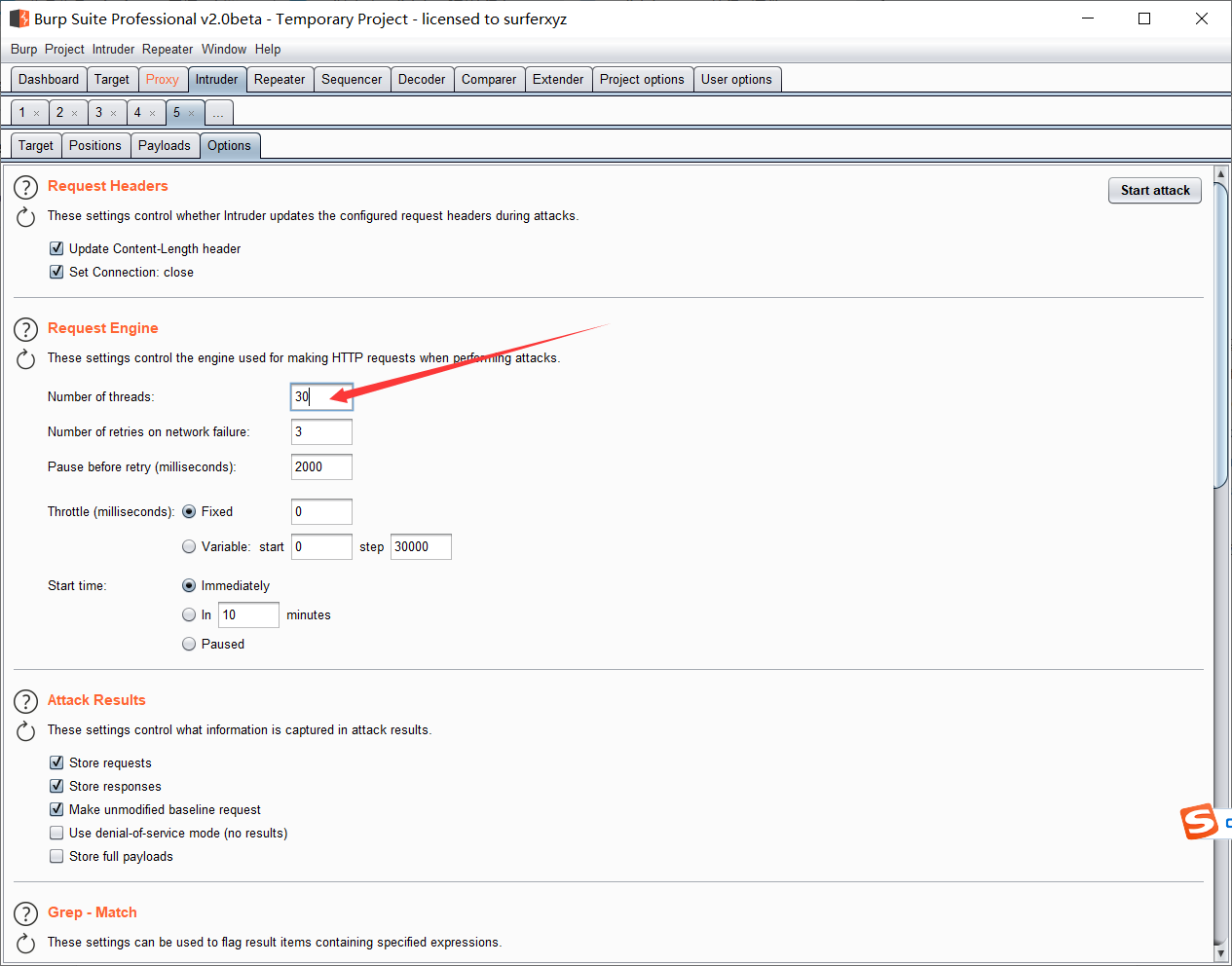Open help for Request Headers section

tap(26, 187)
